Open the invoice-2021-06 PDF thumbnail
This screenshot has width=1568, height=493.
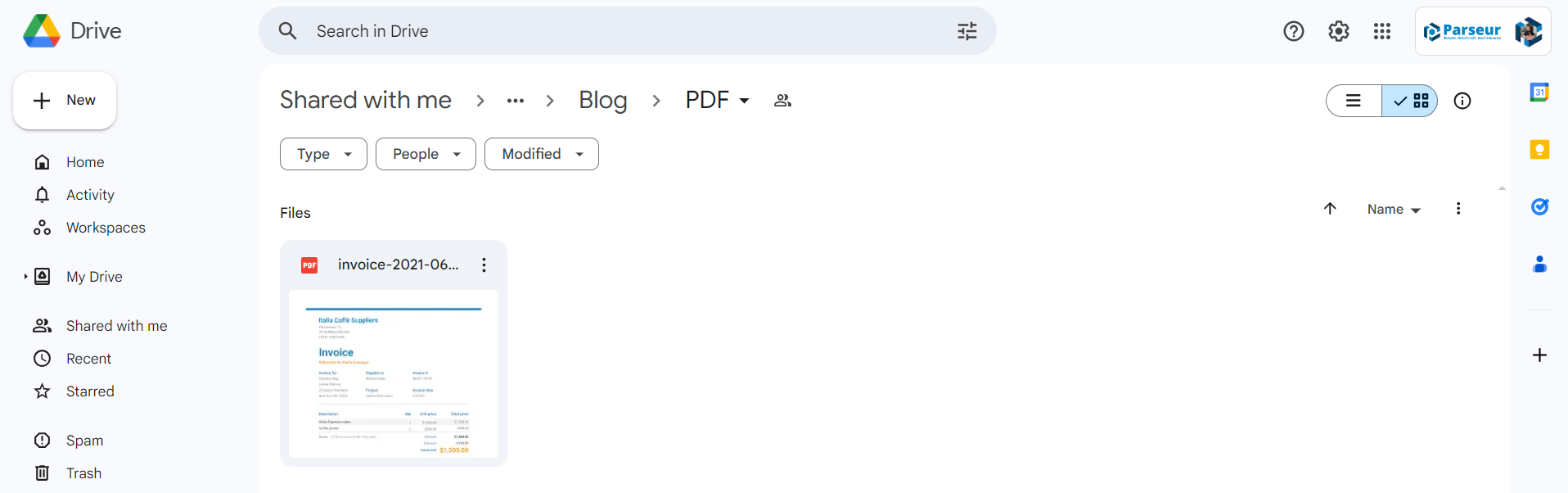click(x=394, y=373)
